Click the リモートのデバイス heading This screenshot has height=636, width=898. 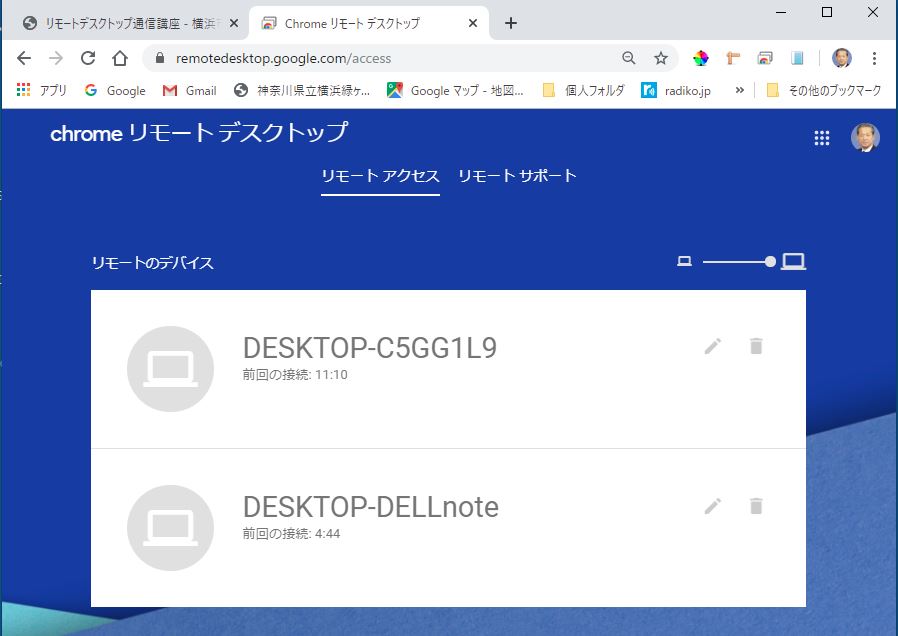pyautogui.click(x=152, y=263)
